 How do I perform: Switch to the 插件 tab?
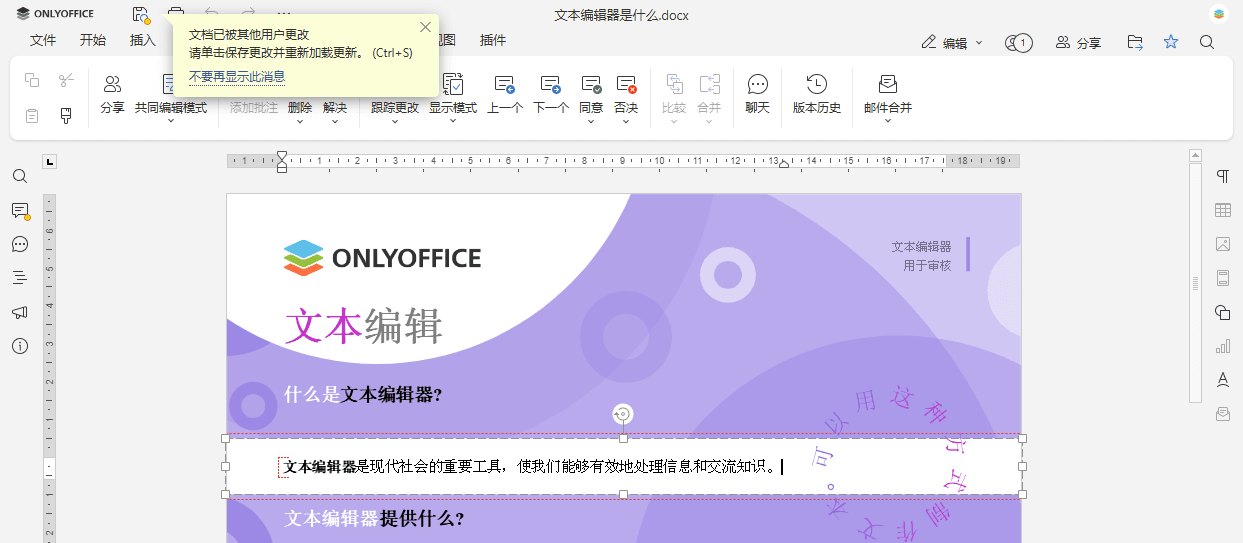pos(493,41)
